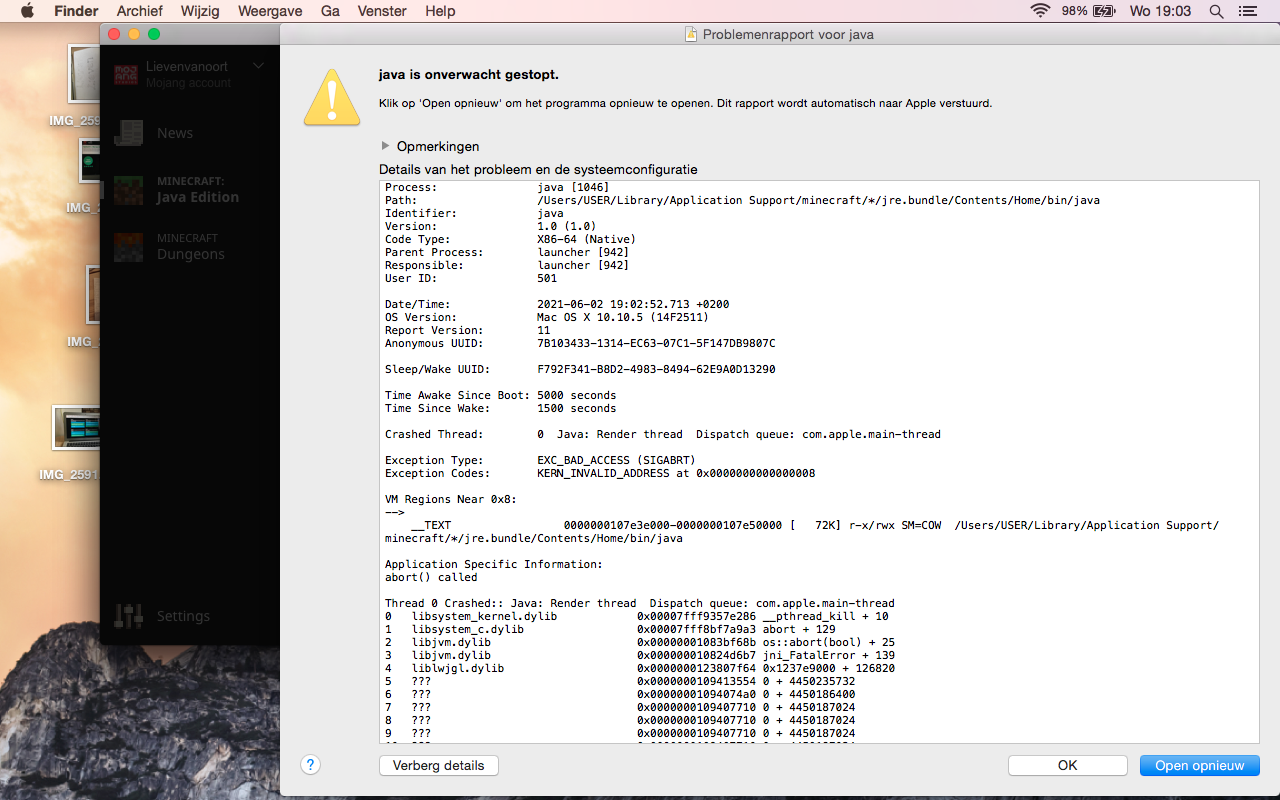This screenshot has height=800, width=1280.
Task: Open the Ga menu
Action: (330, 11)
